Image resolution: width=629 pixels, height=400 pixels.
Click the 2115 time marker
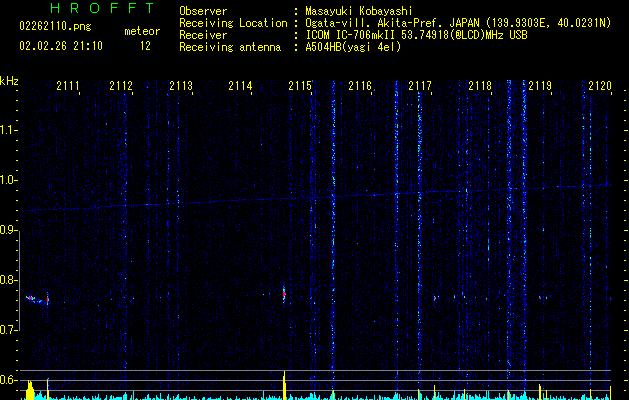tap(300, 86)
